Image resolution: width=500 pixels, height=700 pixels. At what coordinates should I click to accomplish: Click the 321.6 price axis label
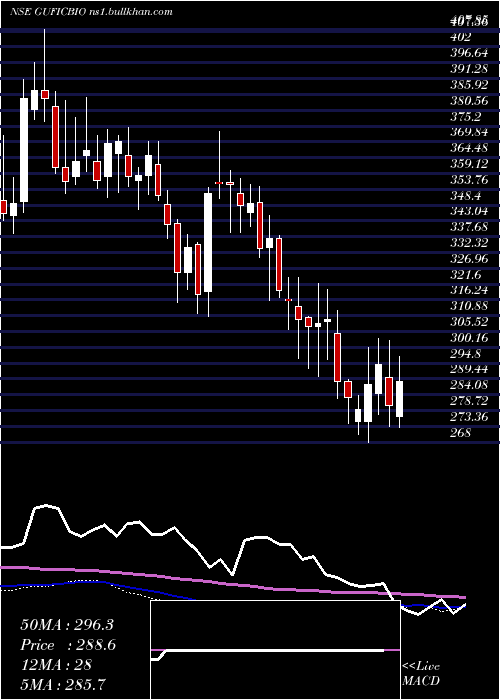(466, 275)
